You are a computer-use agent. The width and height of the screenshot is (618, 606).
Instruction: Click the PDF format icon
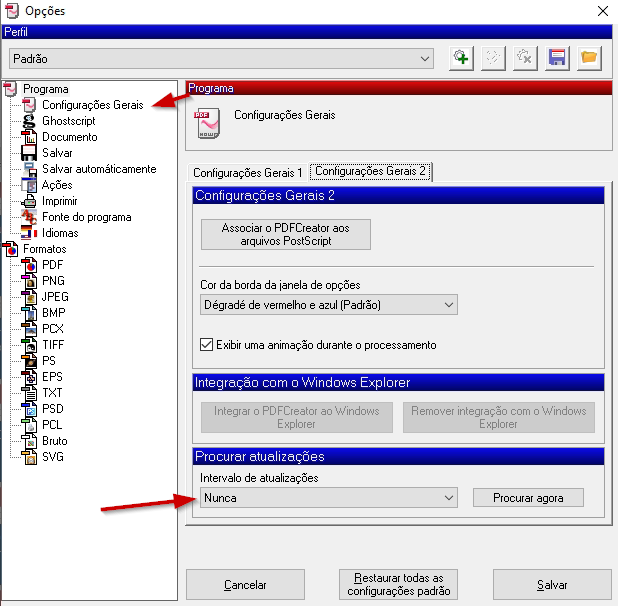point(29,265)
